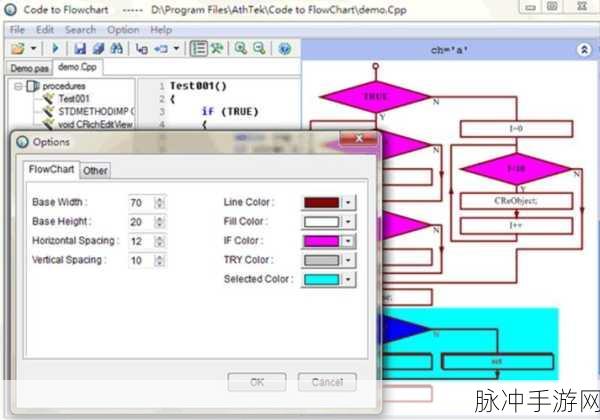Click the Vertical Spacing value field

pyautogui.click(x=141, y=260)
